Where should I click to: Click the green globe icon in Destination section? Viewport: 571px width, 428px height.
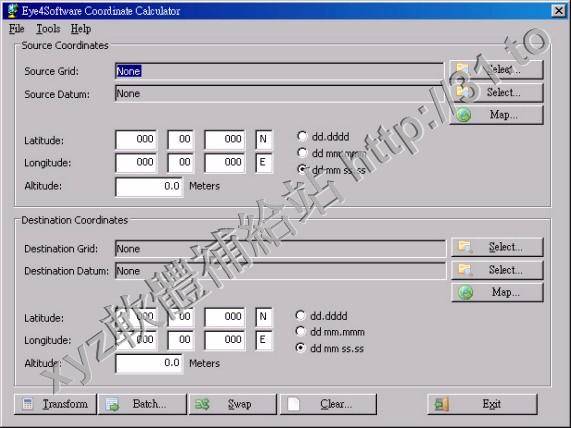465,292
